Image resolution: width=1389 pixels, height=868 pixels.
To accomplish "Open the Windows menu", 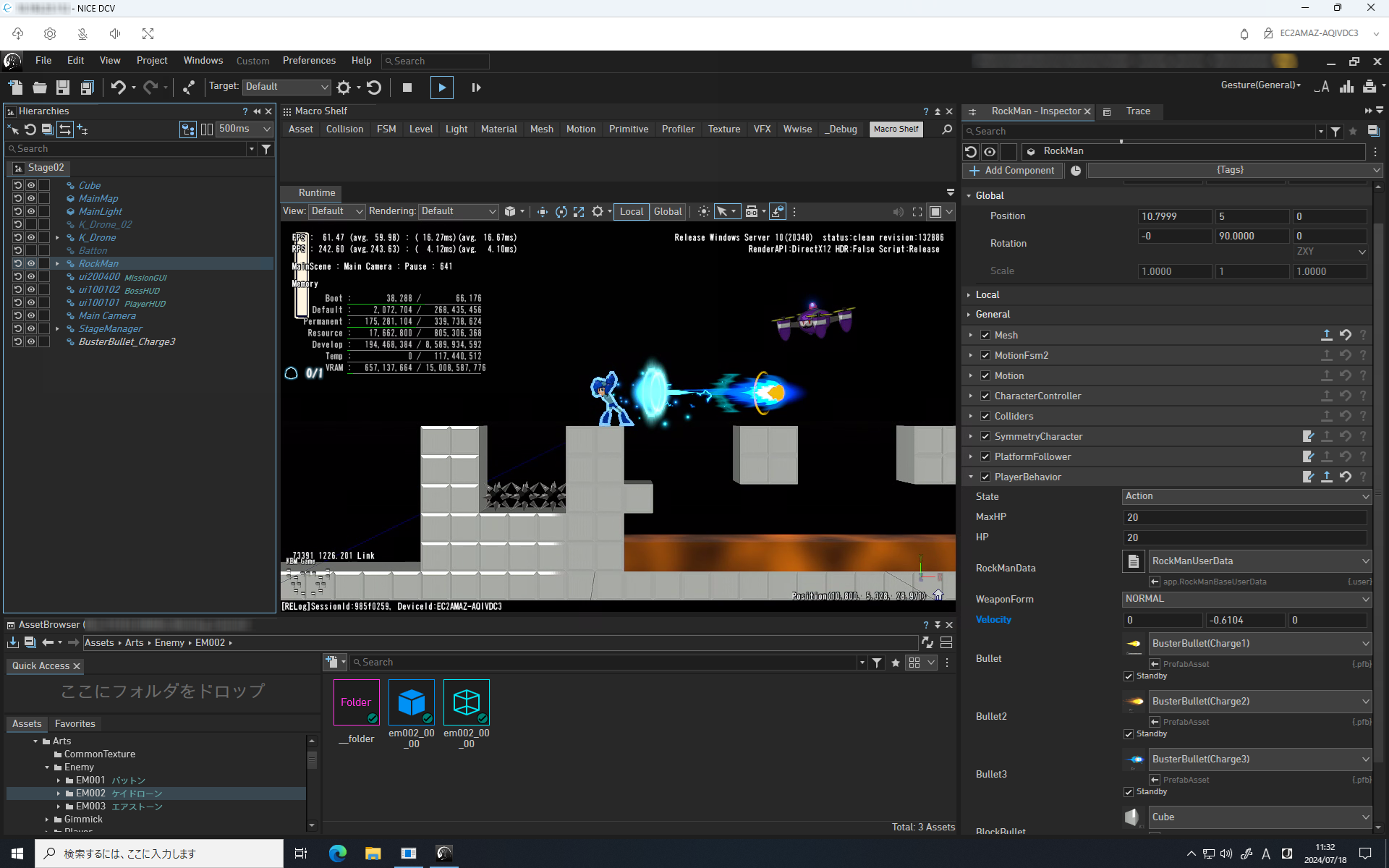I will [x=203, y=61].
